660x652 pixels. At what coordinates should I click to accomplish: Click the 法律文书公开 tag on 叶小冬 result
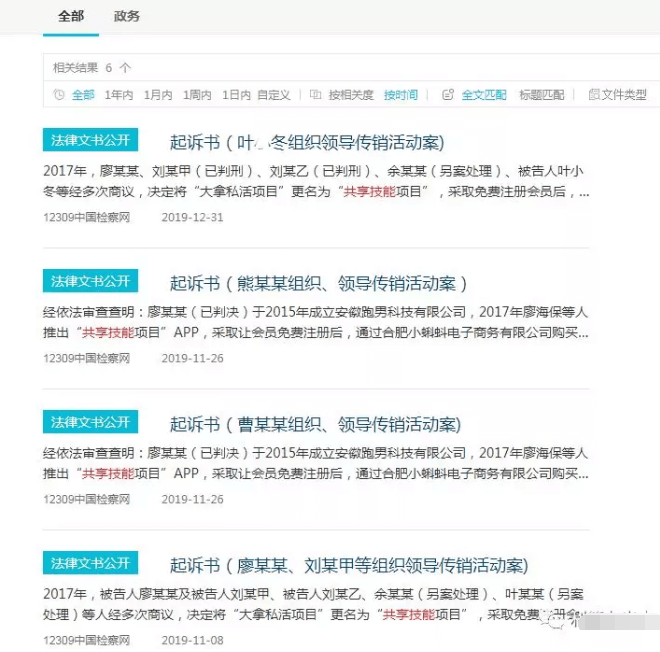point(90,140)
